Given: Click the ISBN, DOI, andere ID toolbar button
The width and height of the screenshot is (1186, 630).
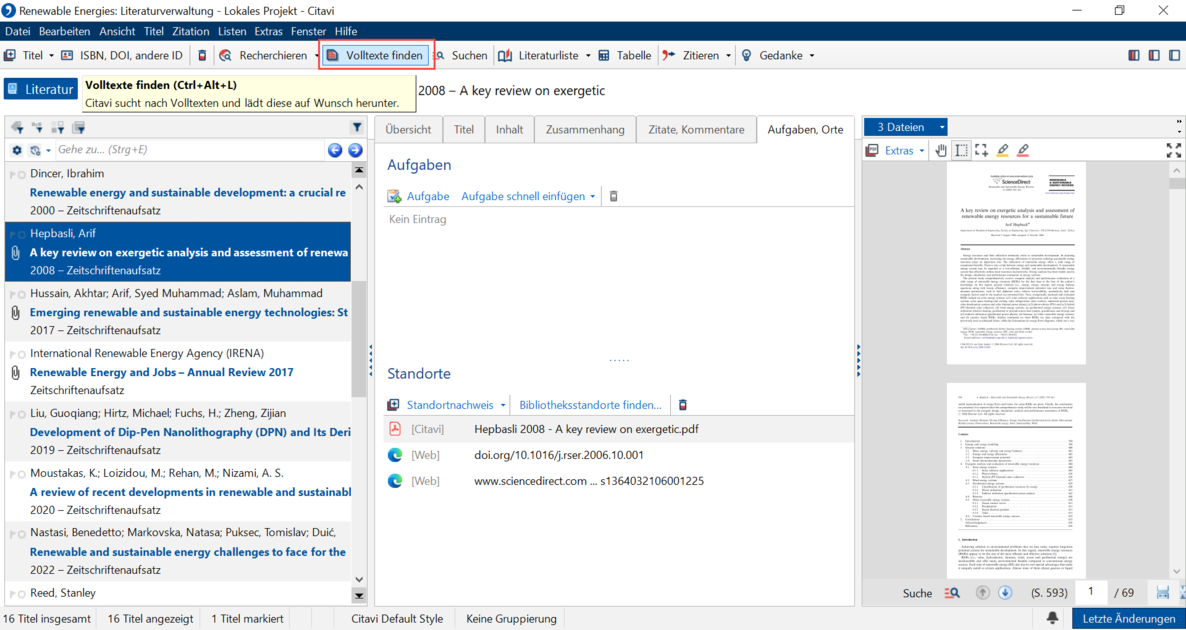Looking at the screenshot, I should [x=122, y=55].
